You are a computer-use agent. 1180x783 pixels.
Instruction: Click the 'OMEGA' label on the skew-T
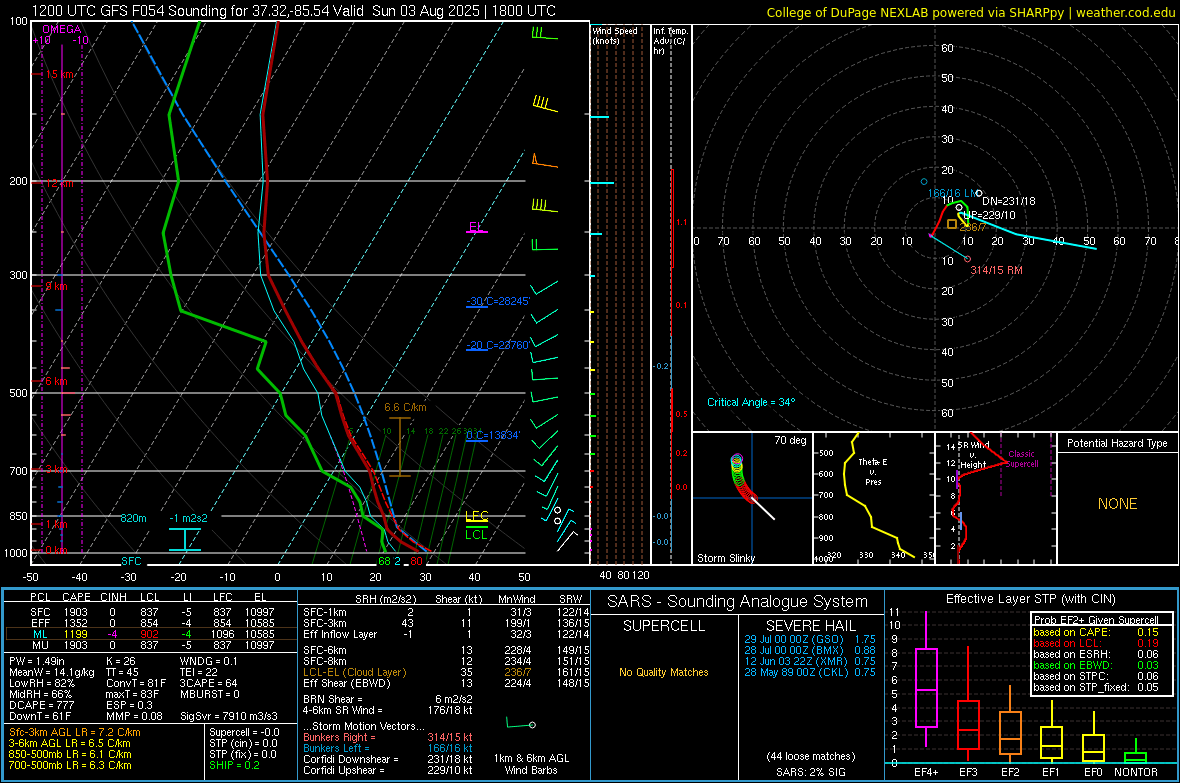62,29
